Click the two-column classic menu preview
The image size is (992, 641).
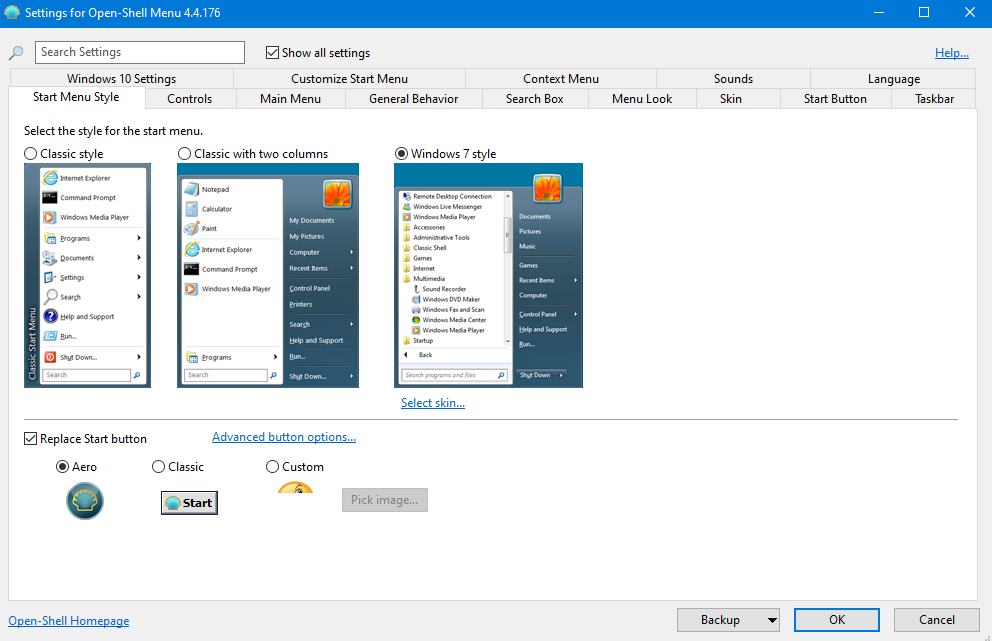click(x=268, y=275)
